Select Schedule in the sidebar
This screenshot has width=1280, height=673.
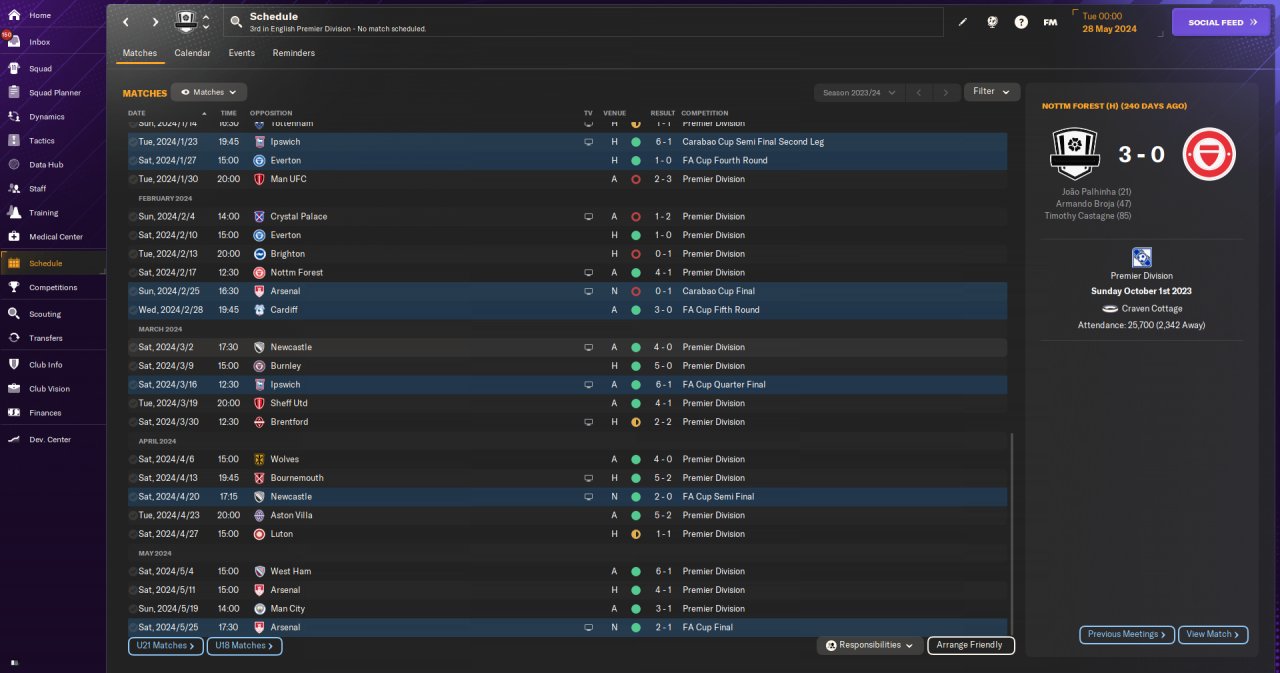tap(45, 263)
